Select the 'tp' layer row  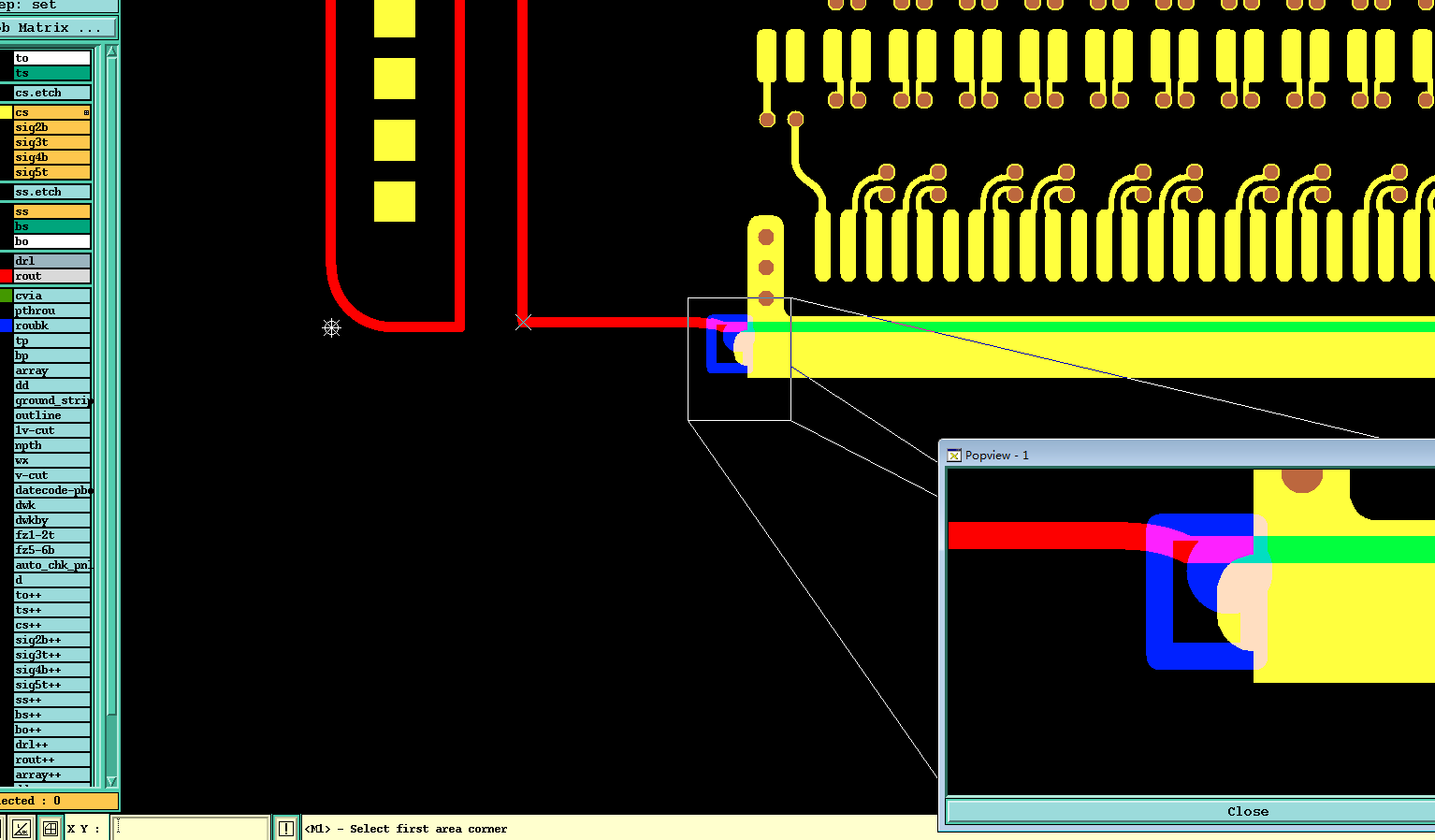click(52, 340)
